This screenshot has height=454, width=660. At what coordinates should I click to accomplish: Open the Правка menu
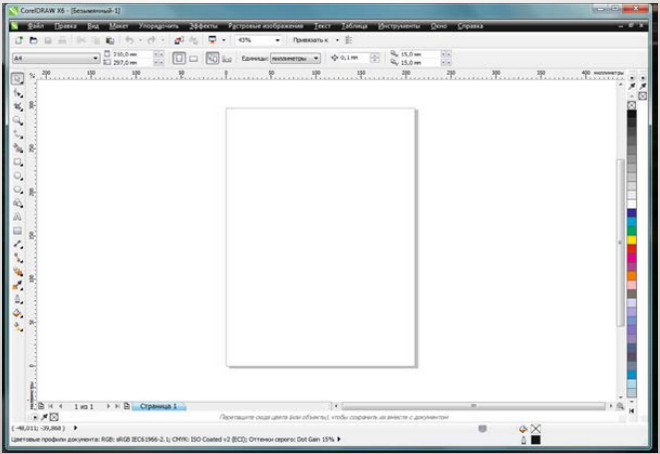click(66, 26)
